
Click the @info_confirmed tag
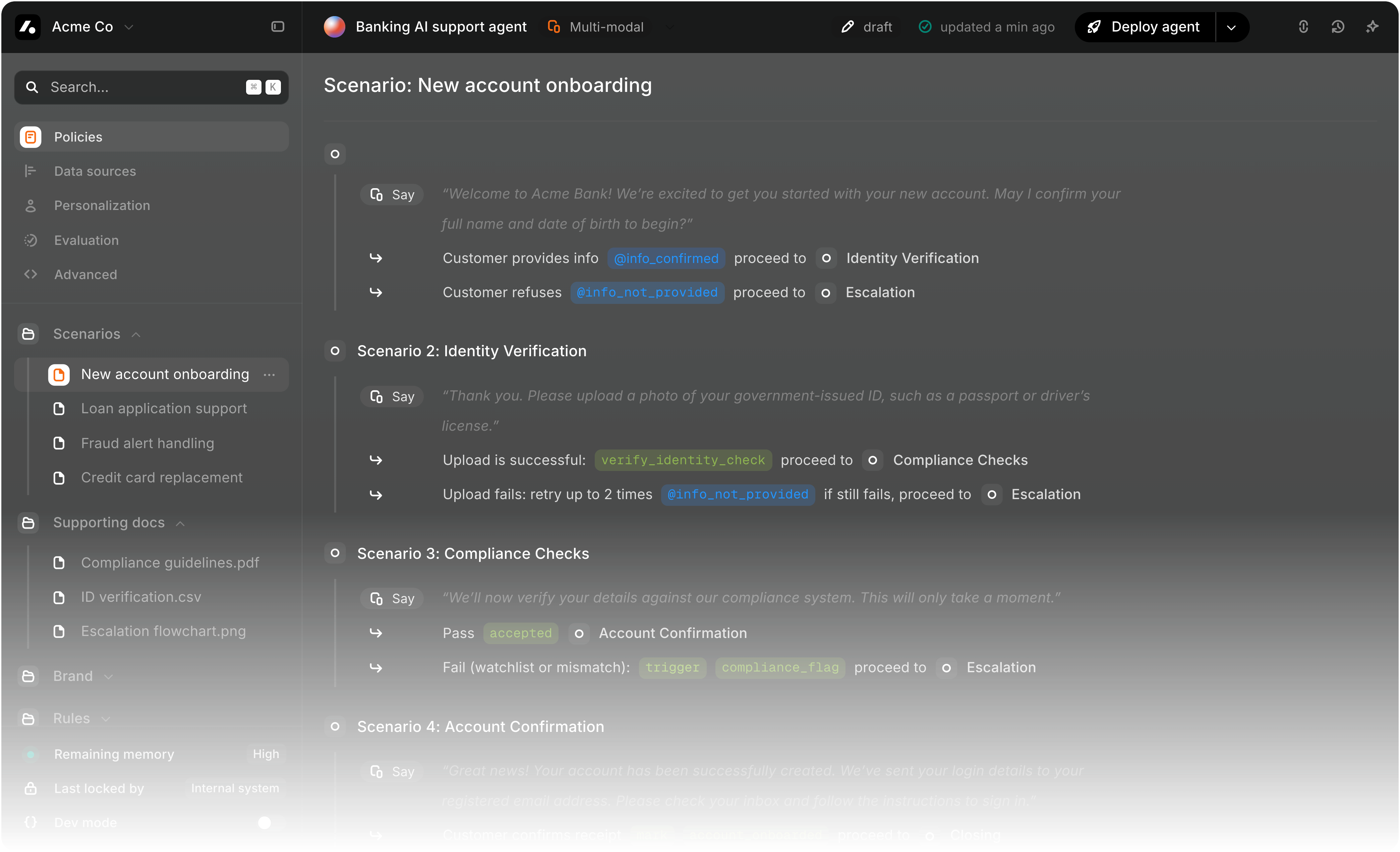666,258
